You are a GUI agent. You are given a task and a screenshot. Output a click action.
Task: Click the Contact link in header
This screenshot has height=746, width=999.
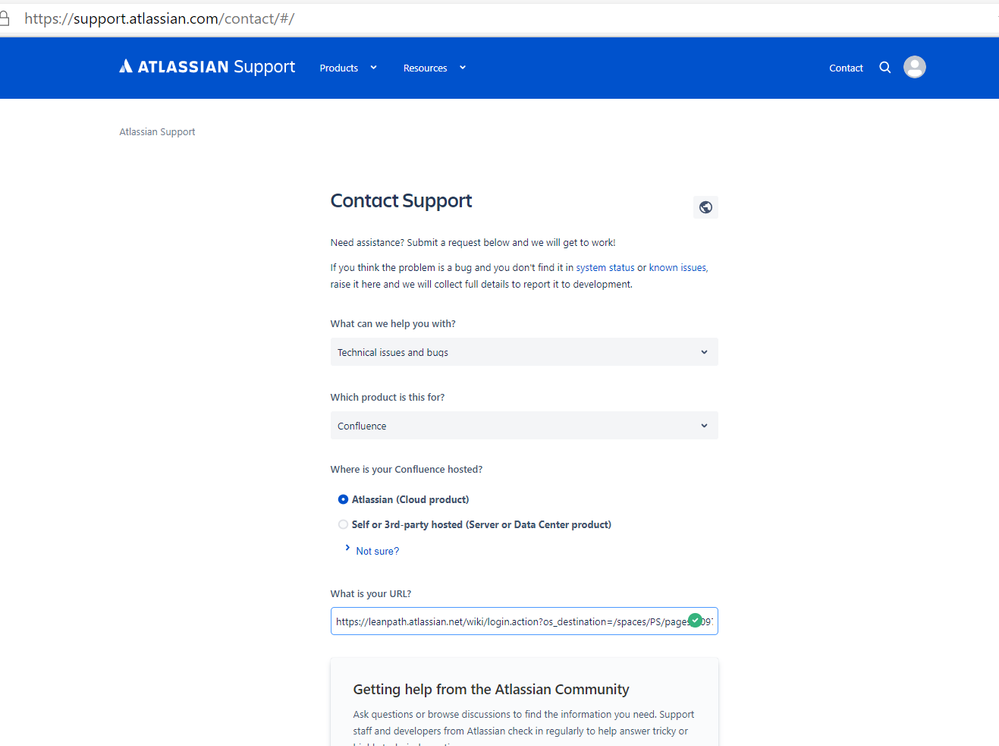pyautogui.click(x=845, y=68)
